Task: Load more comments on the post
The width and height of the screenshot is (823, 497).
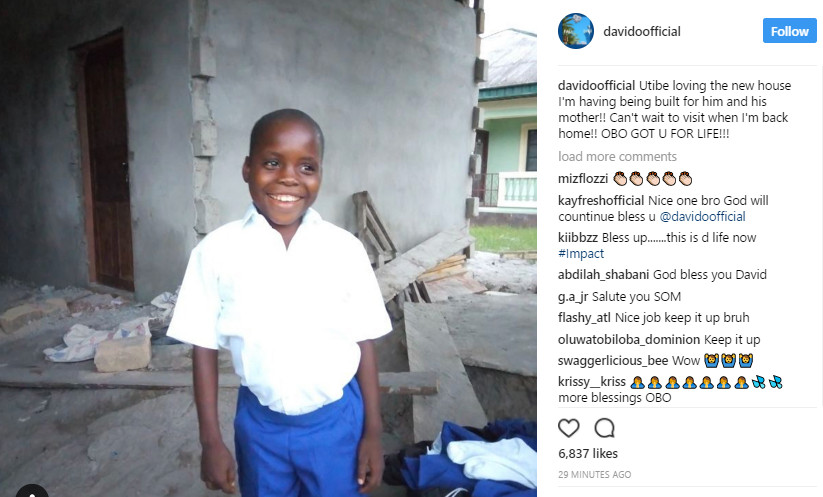Action: point(617,156)
